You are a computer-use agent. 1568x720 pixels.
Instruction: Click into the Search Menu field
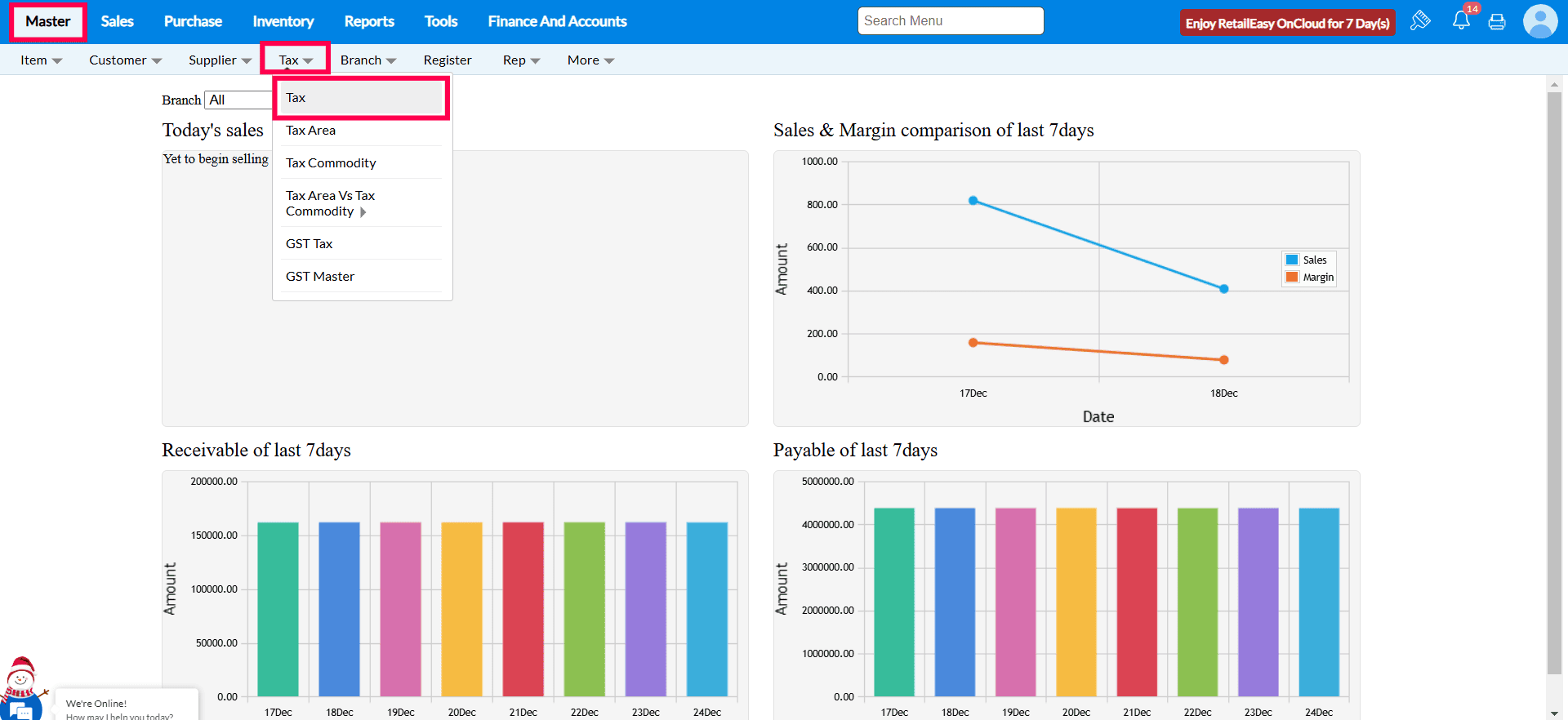(951, 21)
